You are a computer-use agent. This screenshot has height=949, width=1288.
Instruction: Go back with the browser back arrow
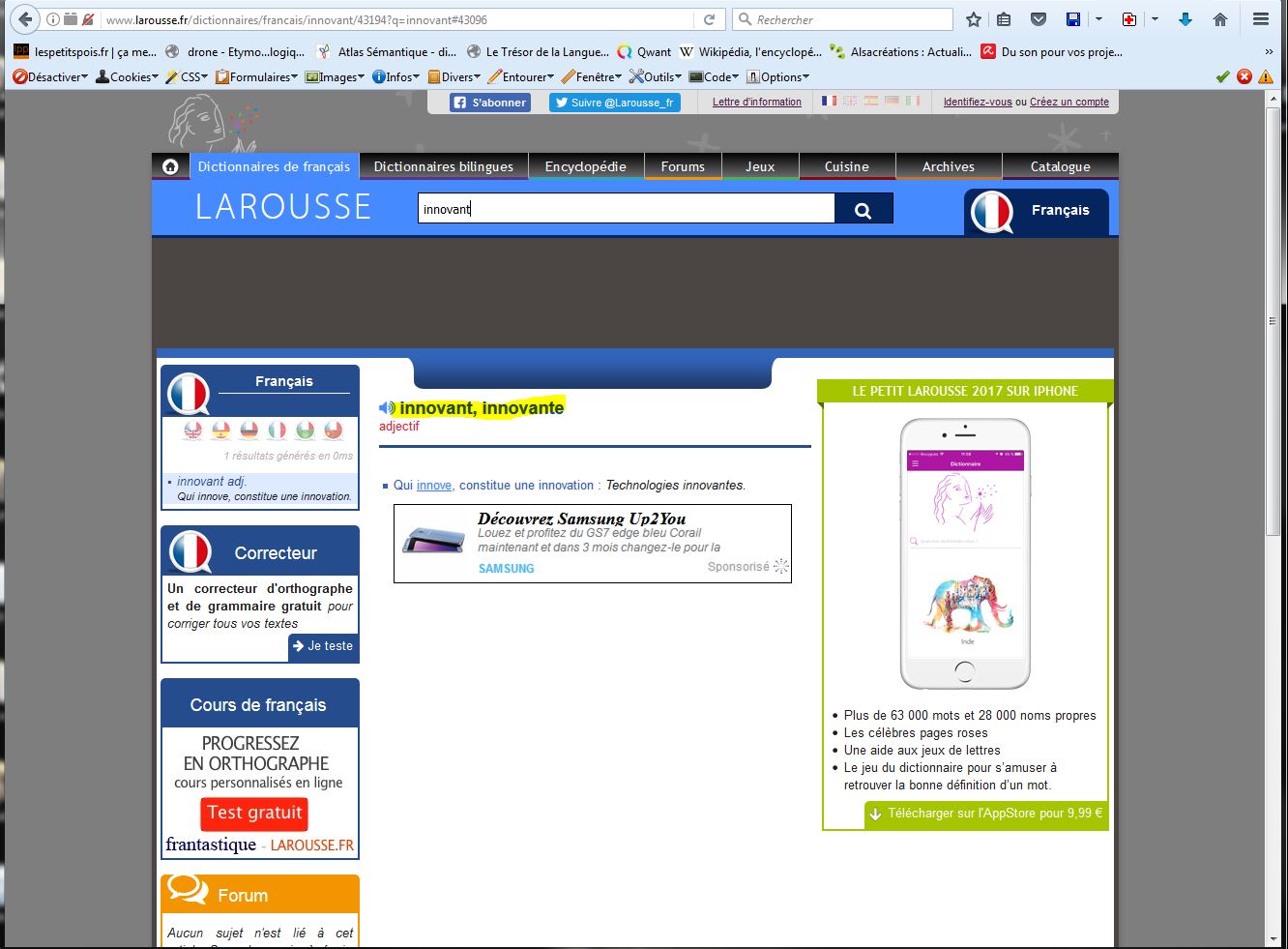point(25,19)
